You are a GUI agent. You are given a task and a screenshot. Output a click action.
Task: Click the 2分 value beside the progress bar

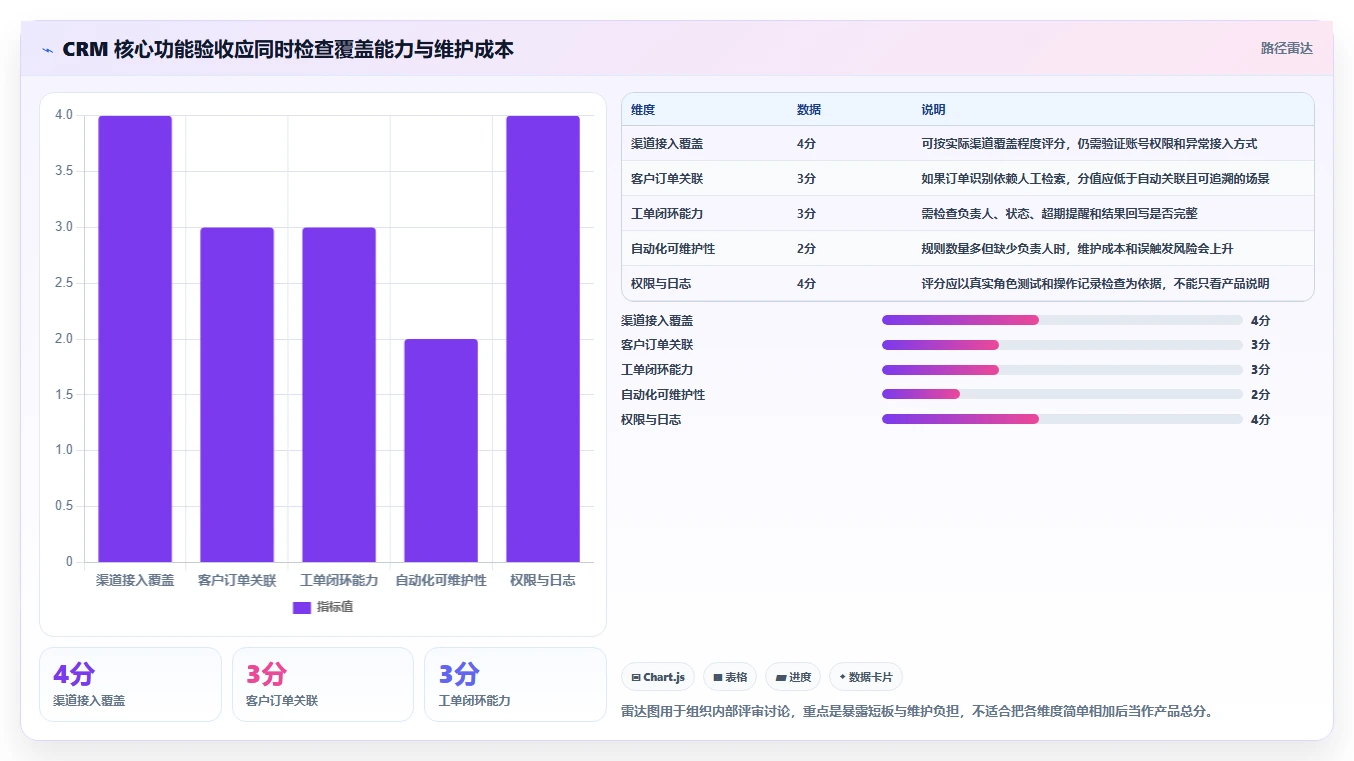(x=1260, y=395)
